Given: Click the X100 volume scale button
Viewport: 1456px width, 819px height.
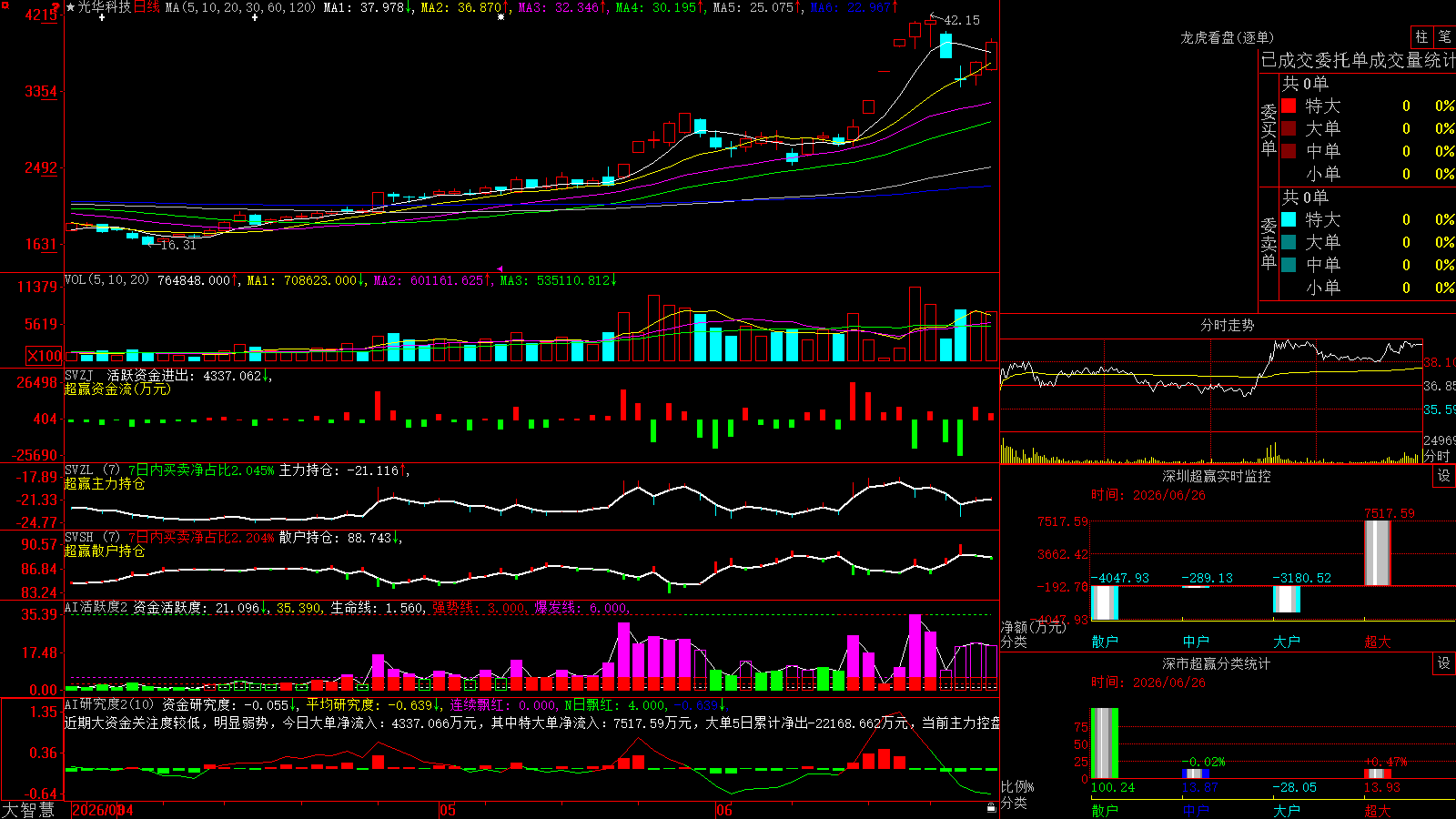Looking at the screenshot, I should pyautogui.click(x=45, y=356).
